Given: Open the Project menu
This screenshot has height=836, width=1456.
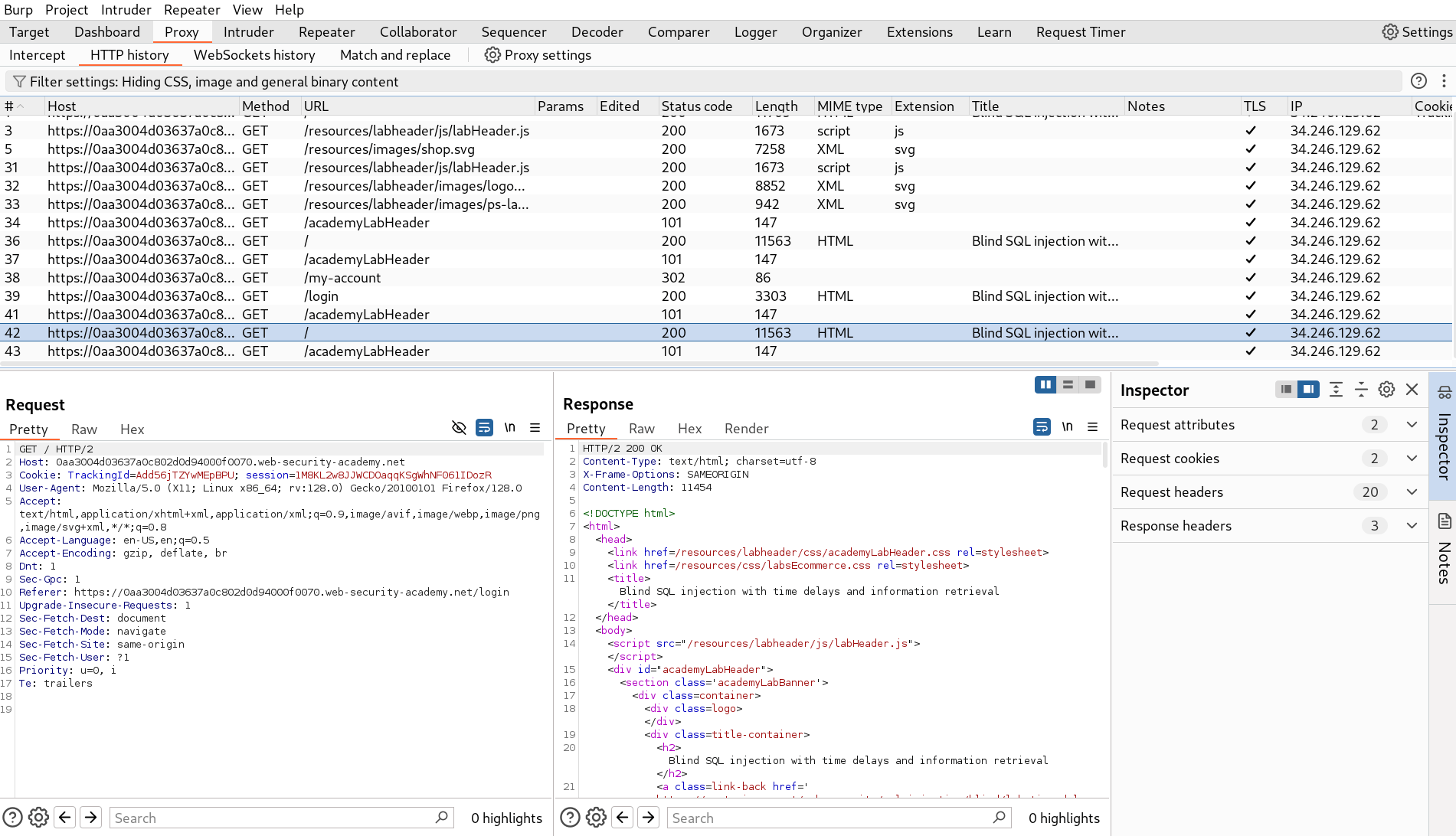Looking at the screenshot, I should point(67,9).
